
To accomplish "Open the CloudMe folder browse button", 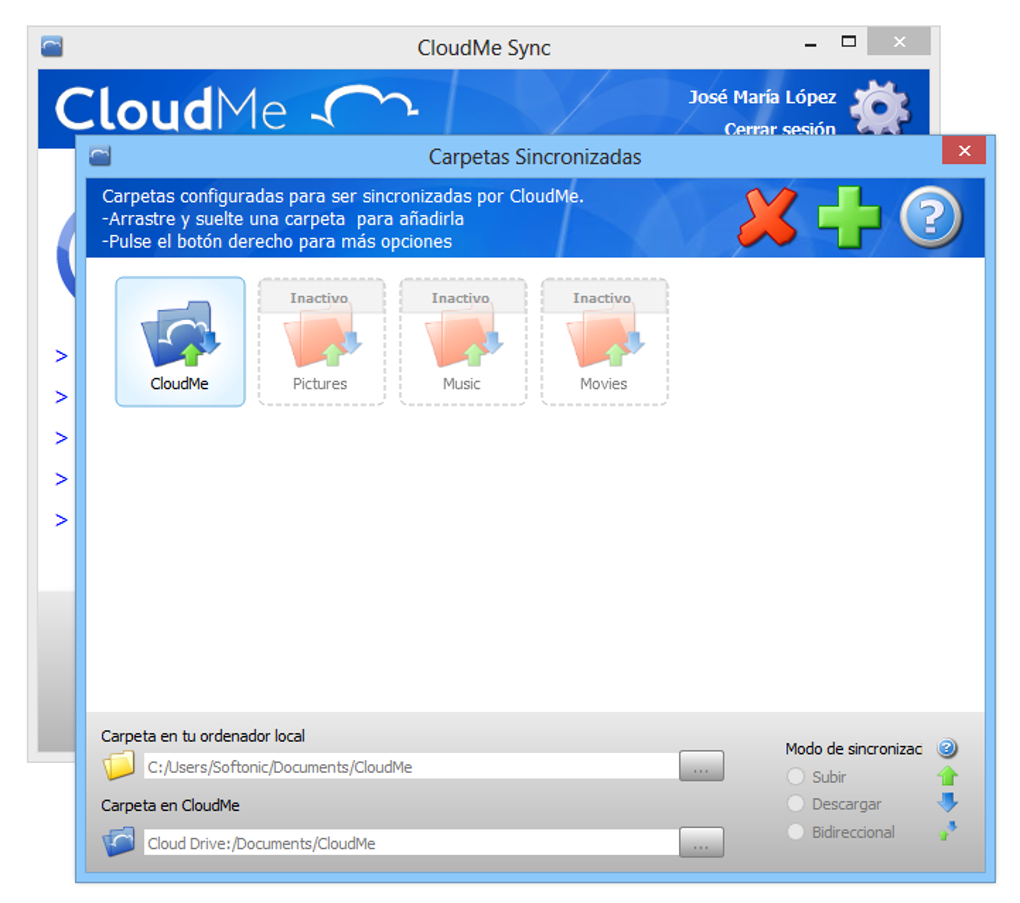I will [701, 843].
